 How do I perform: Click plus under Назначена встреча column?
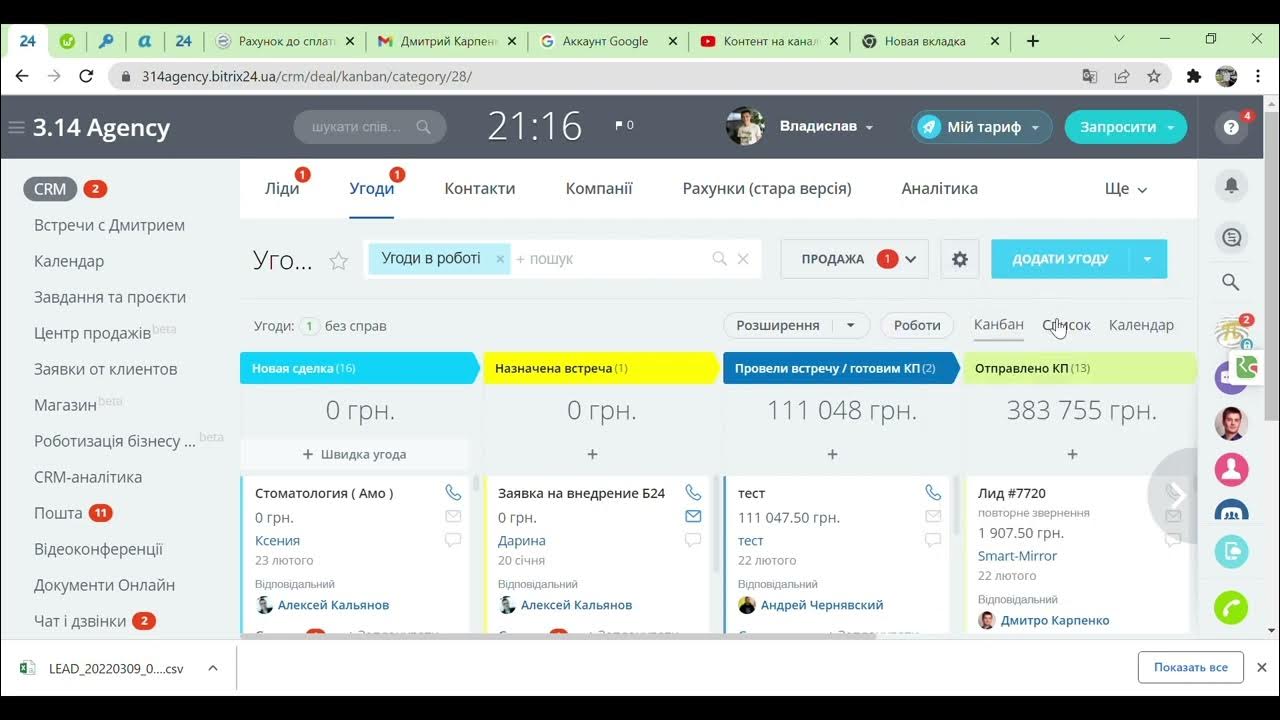pos(592,454)
